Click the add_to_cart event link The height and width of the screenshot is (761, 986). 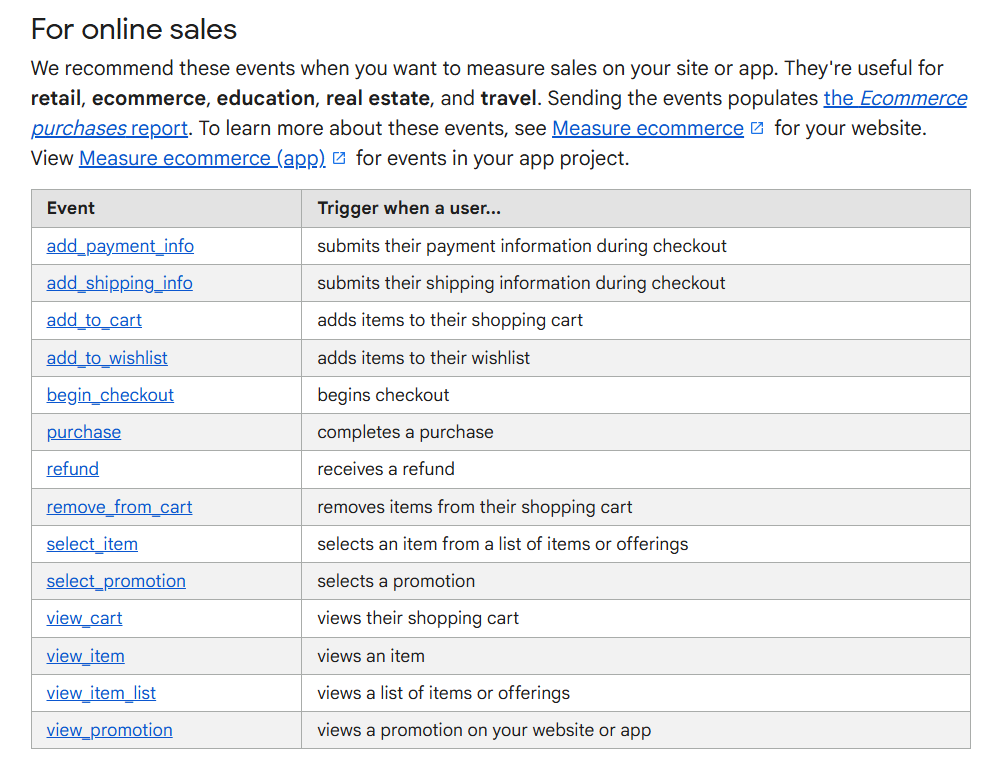point(94,320)
